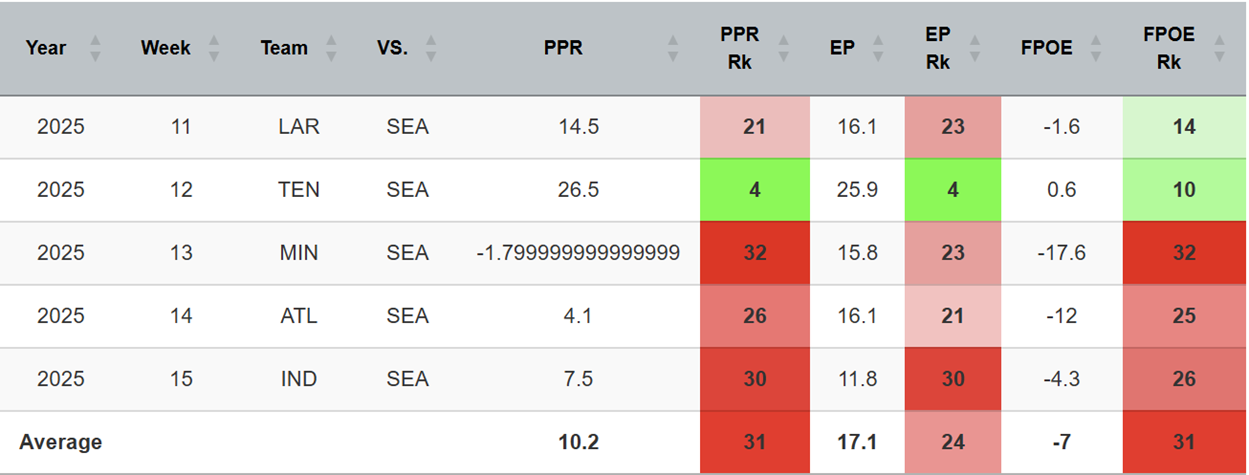Image resolution: width=1249 pixels, height=475 pixels.
Task: Select the average PPR value 10.2
Action: pyautogui.click(x=578, y=442)
